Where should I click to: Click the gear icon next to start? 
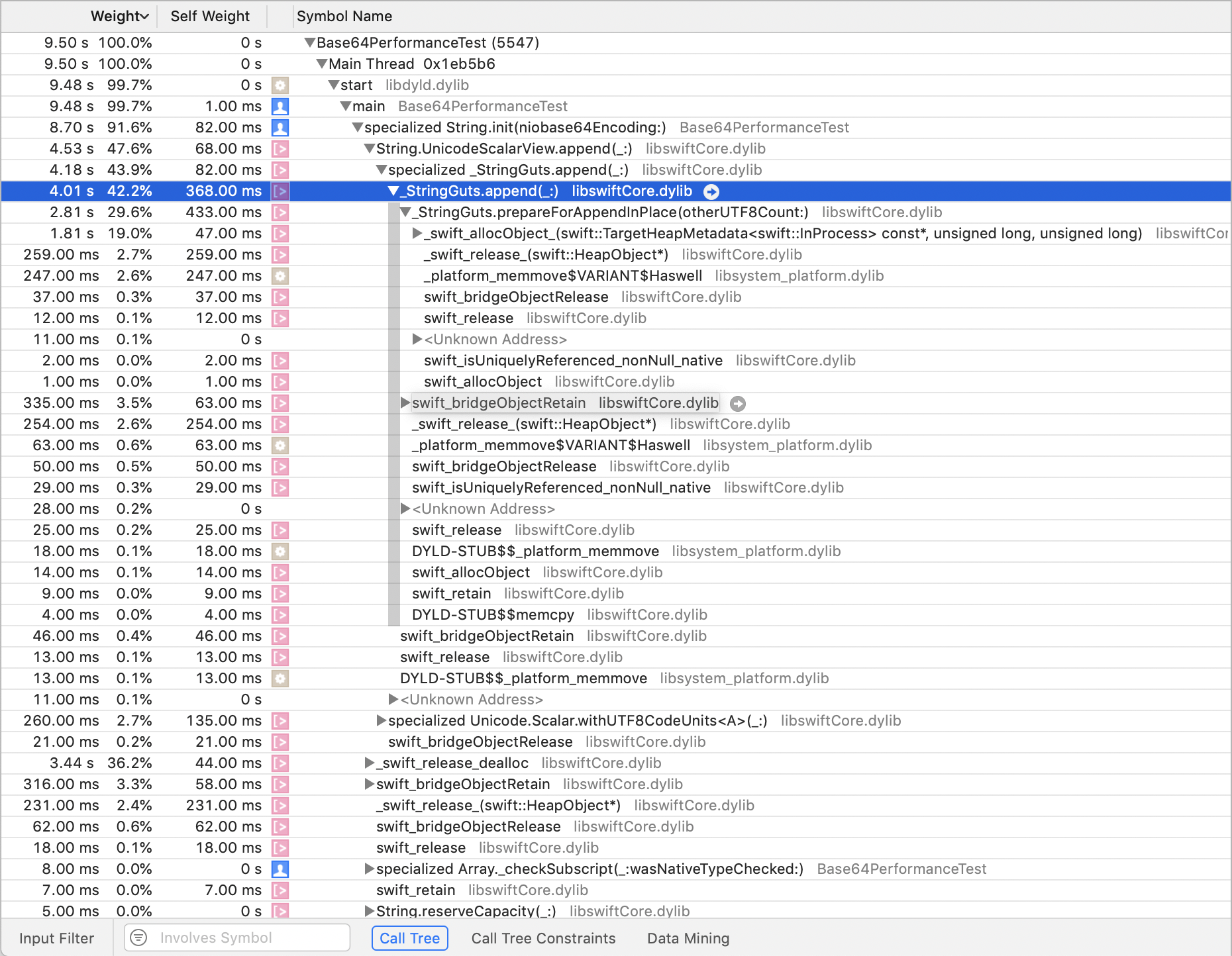pos(280,85)
